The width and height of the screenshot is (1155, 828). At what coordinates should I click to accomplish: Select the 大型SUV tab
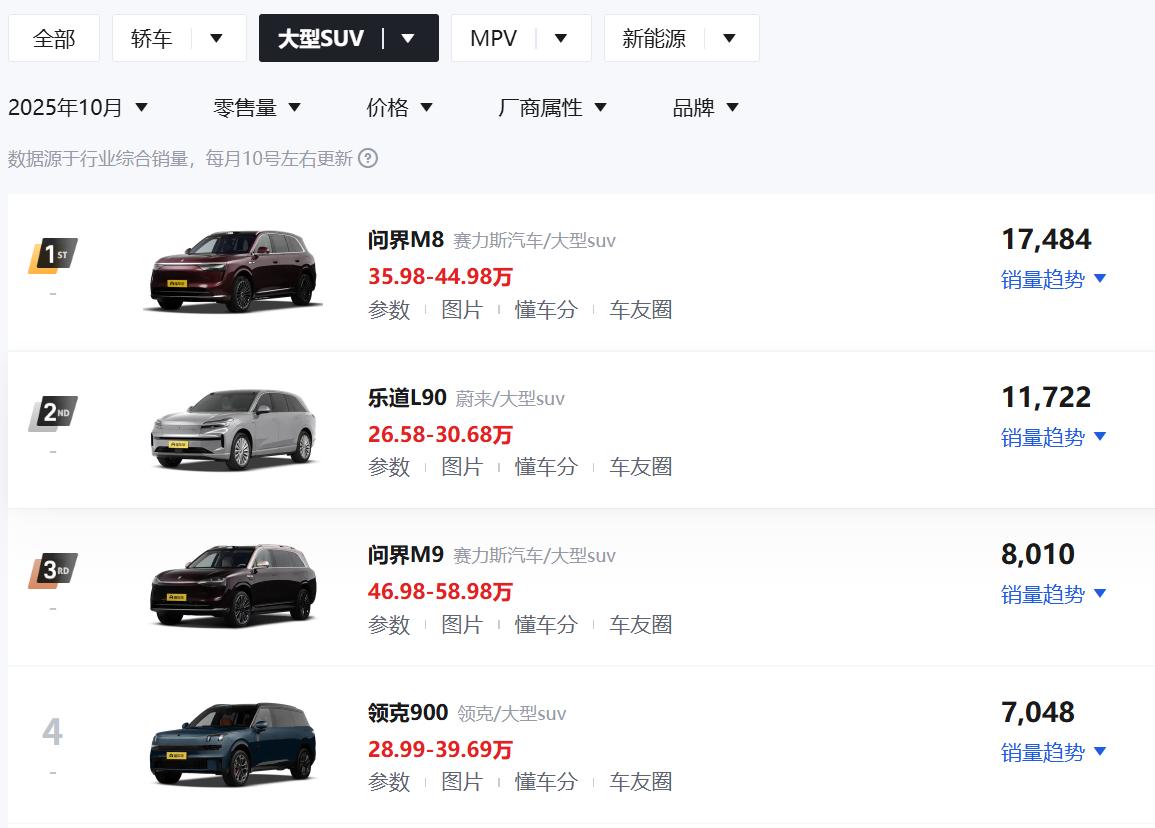pos(321,38)
